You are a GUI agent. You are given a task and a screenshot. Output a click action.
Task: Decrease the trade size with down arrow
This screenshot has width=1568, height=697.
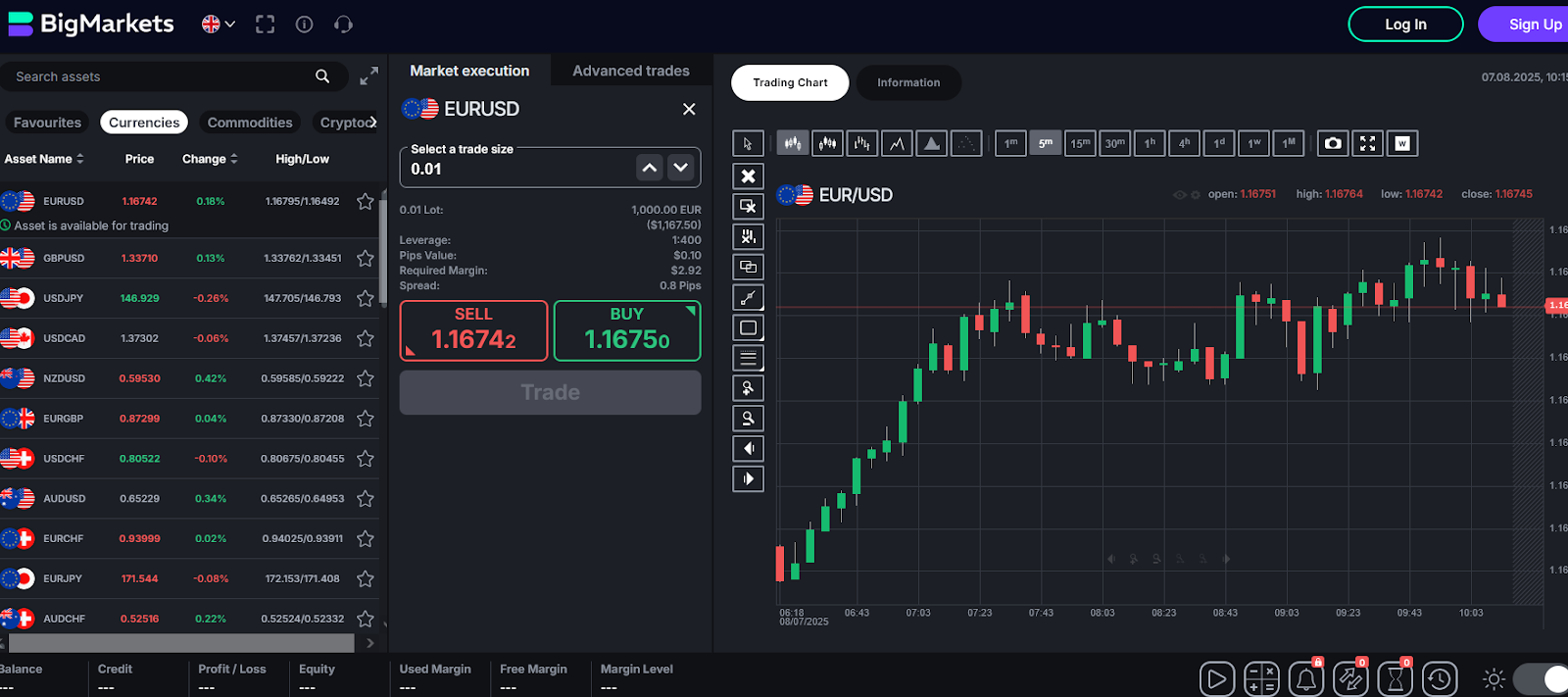coord(681,168)
